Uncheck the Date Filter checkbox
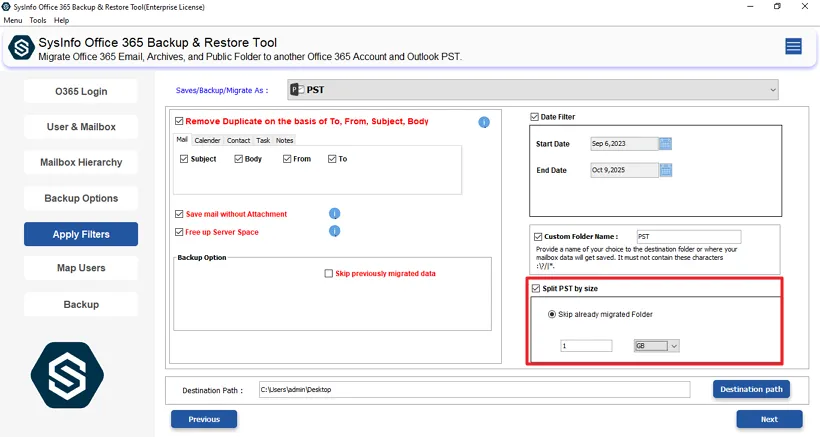The width and height of the screenshot is (820, 437). click(x=535, y=117)
